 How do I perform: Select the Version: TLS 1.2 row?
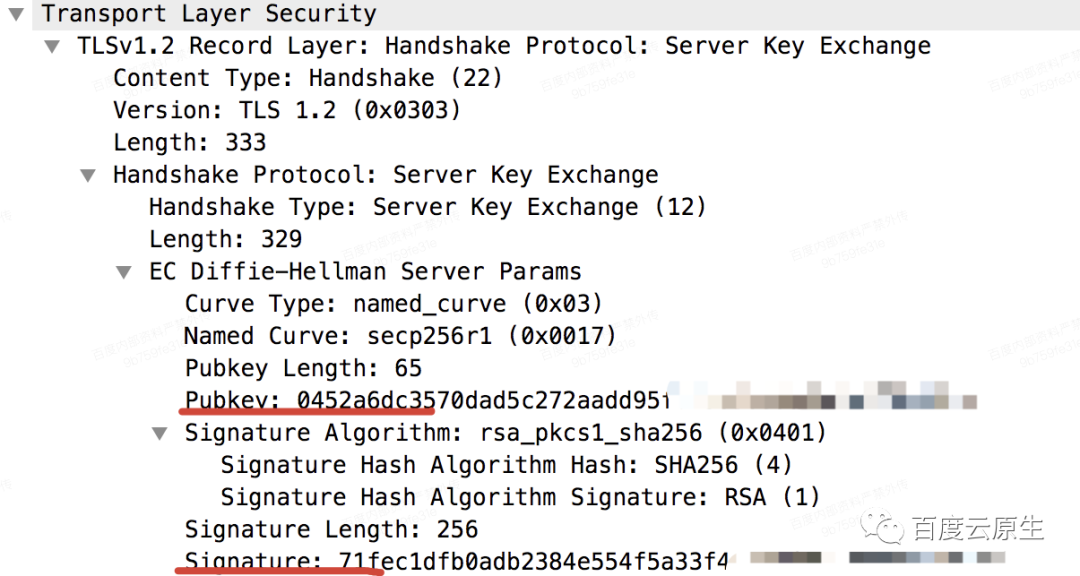[287, 110]
